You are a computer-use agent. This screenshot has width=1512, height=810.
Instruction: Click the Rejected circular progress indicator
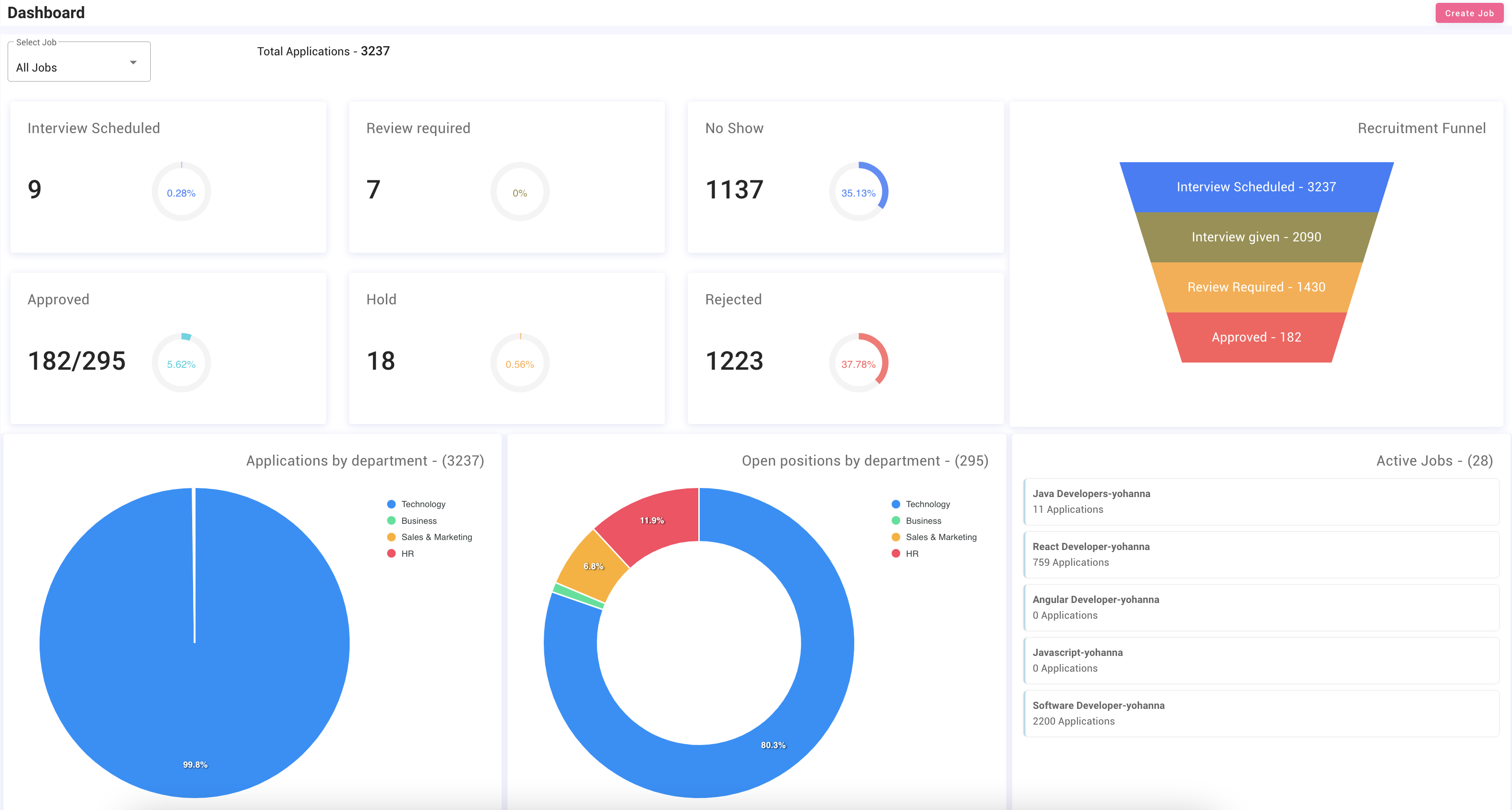(x=858, y=363)
